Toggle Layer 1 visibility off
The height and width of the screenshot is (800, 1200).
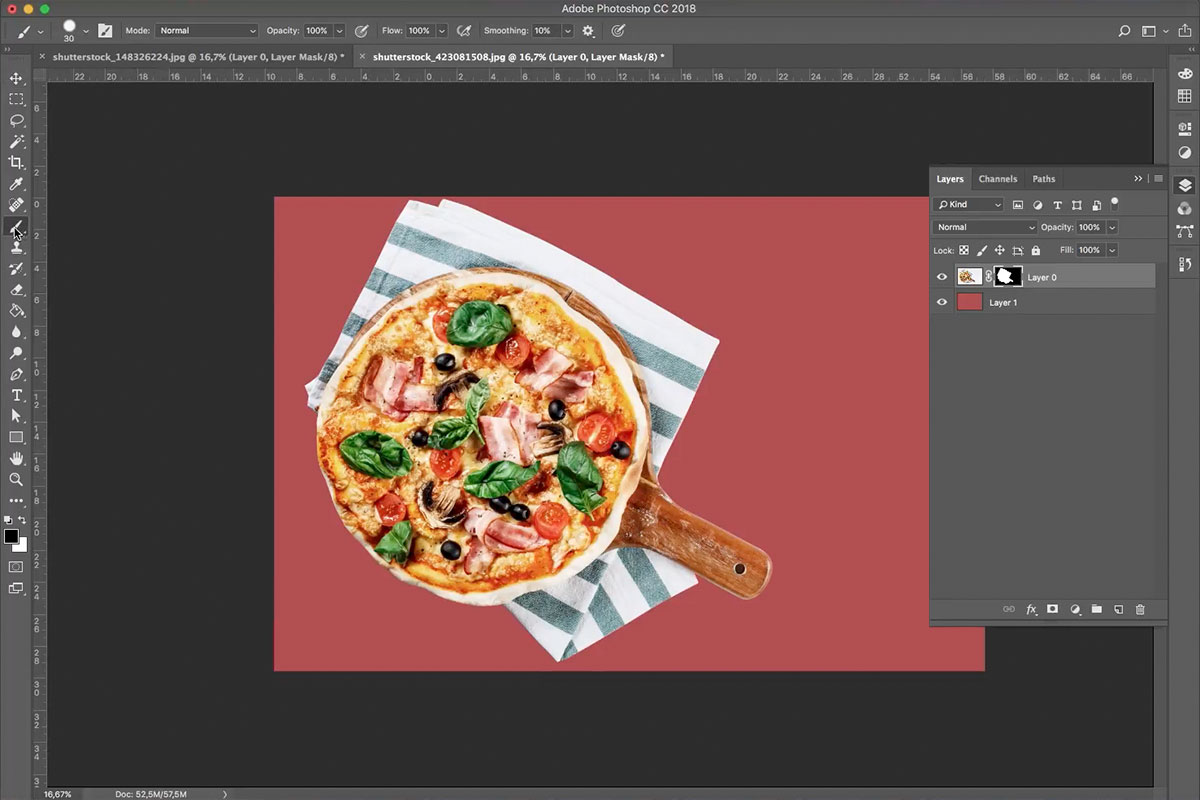point(941,302)
